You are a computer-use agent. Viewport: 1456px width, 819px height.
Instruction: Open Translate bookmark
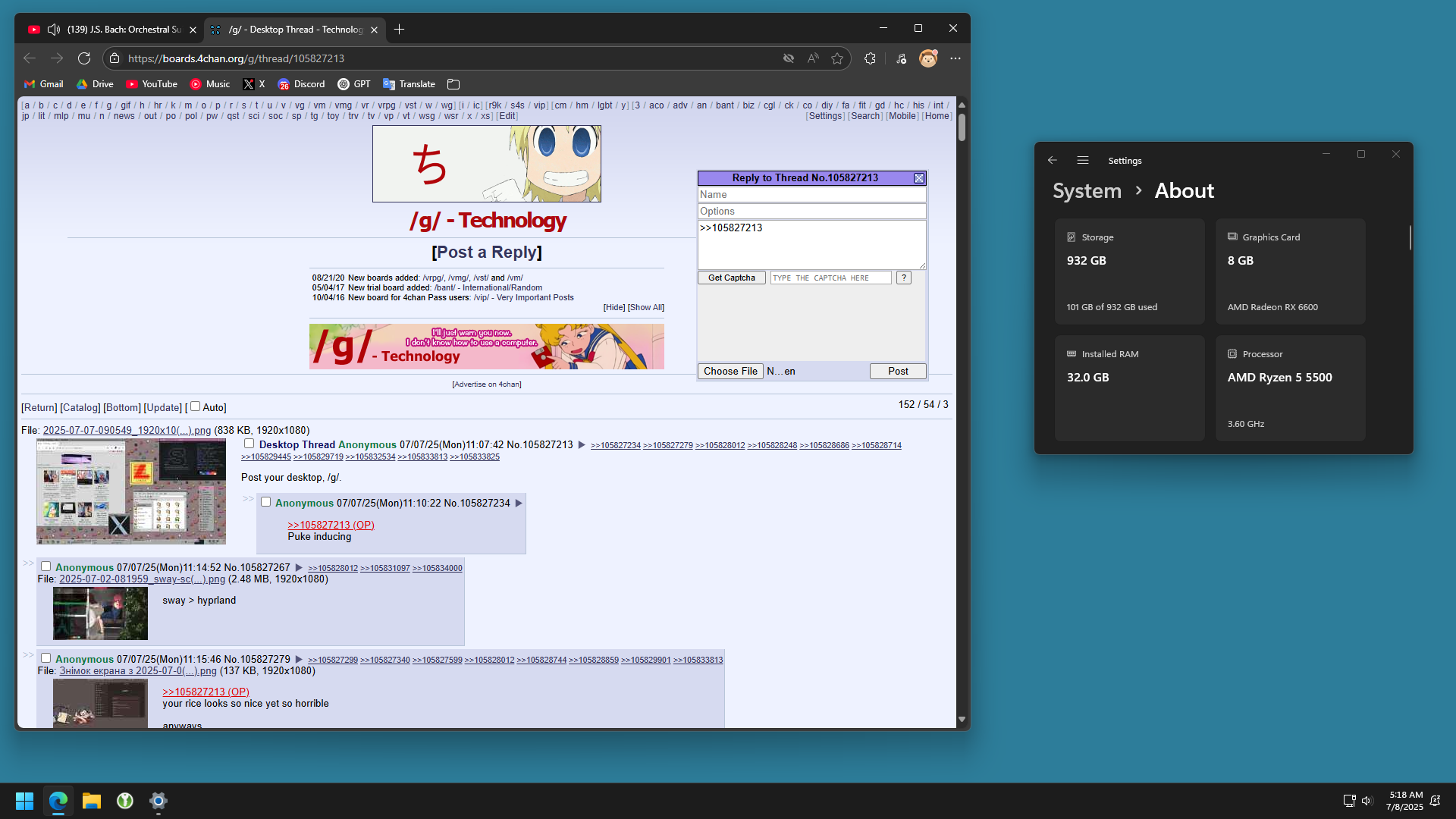[409, 84]
